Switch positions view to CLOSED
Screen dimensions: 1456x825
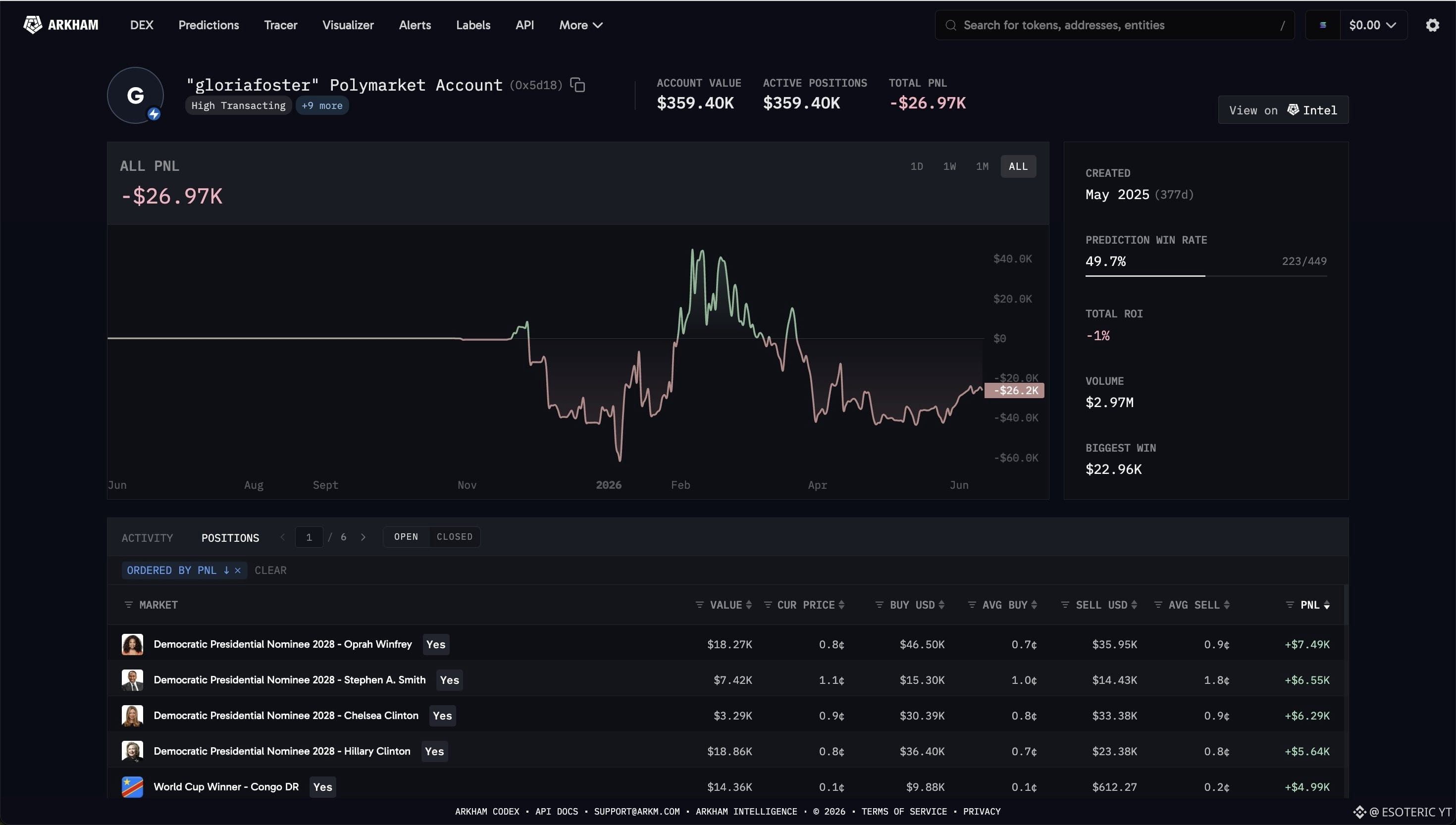point(454,537)
